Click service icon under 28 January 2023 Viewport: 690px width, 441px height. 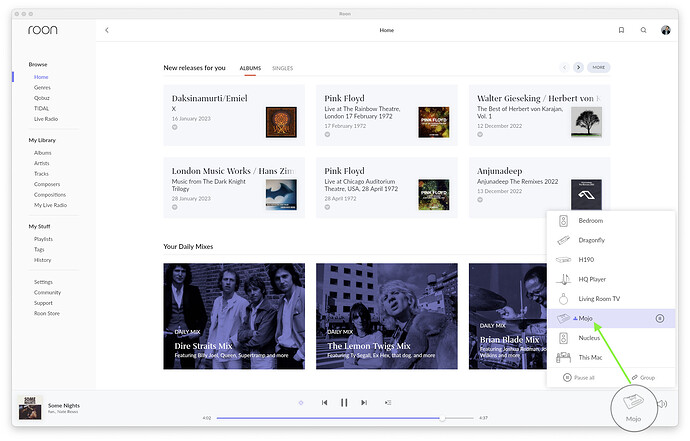[175, 207]
